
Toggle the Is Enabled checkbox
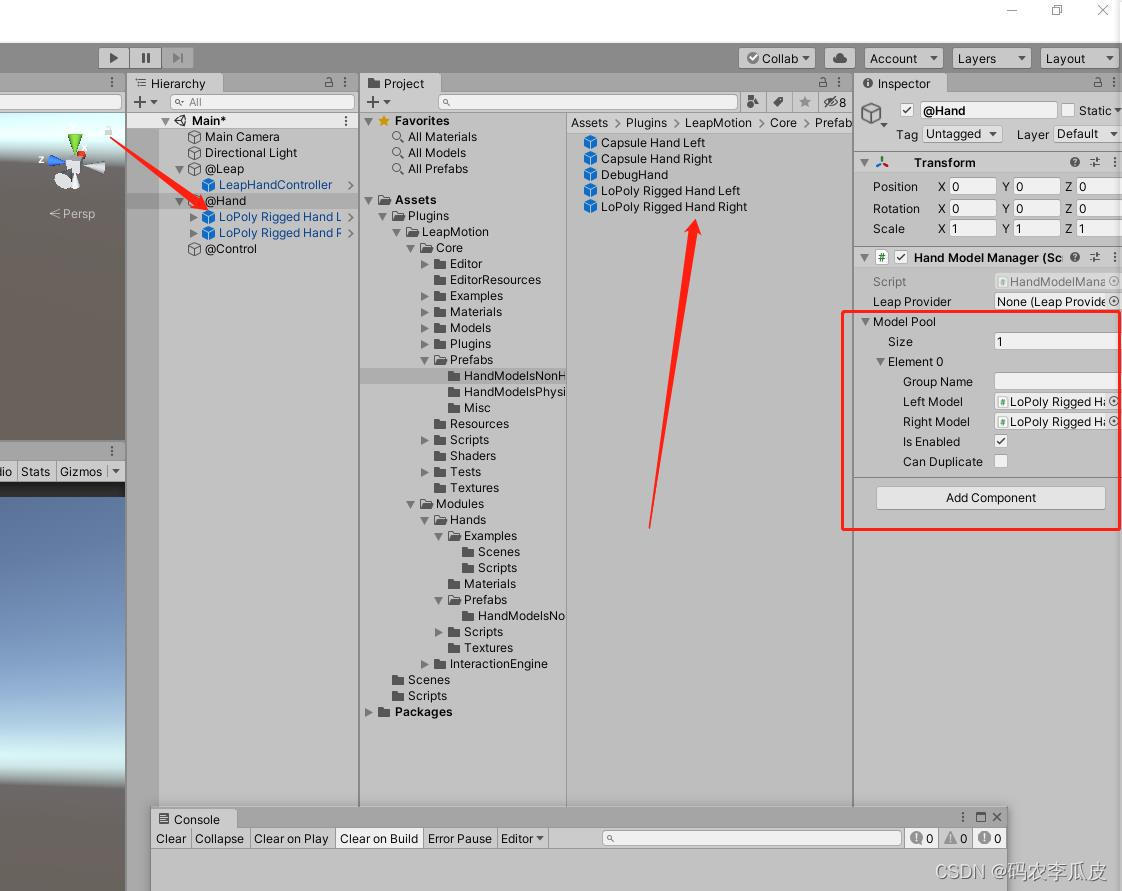[1000, 441]
